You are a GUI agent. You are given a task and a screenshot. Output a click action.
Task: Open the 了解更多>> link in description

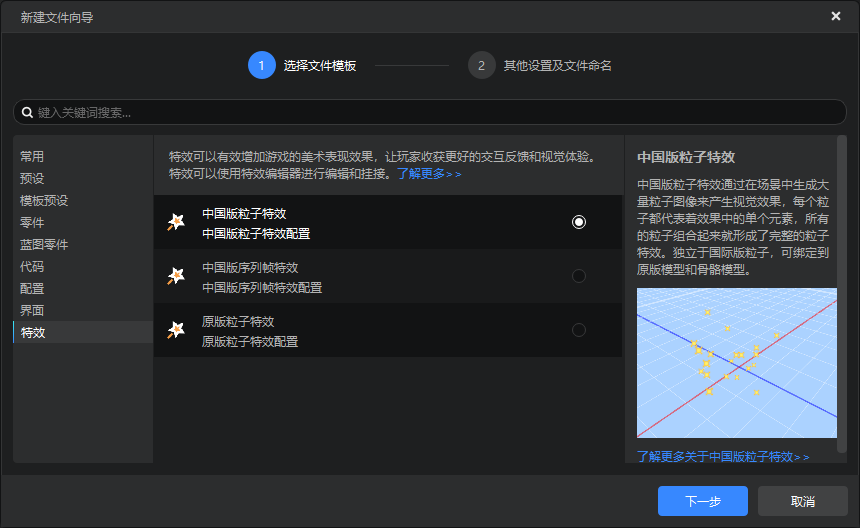click(x=429, y=174)
